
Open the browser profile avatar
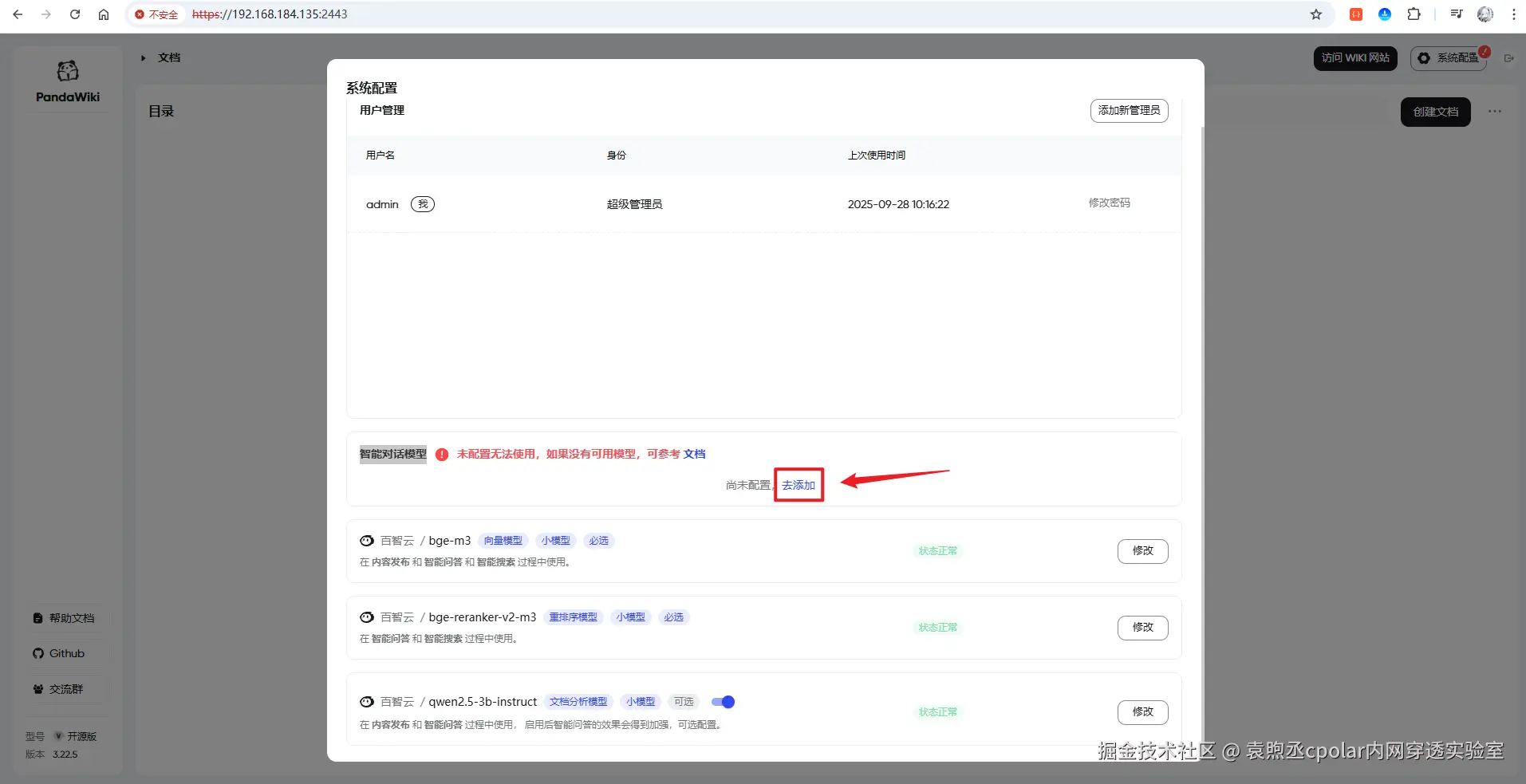click(1485, 14)
